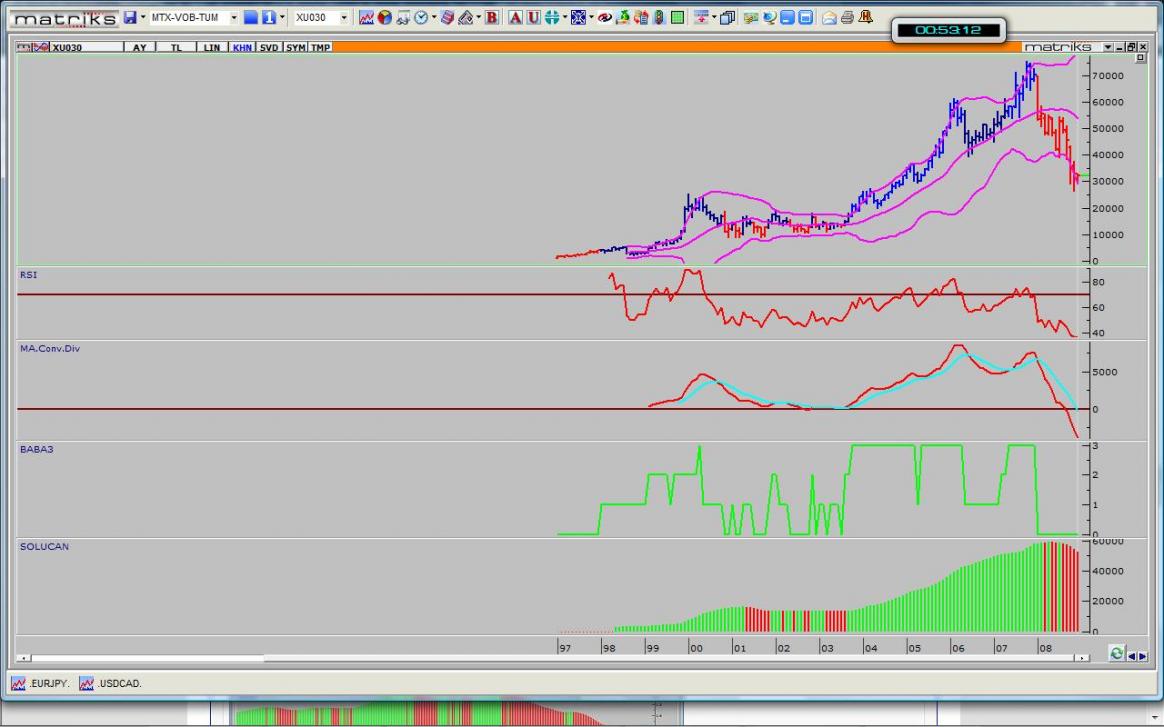This screenshot has width=1164, height=727.
Task: Open dropdown arrow next to clock icon
Action: [434, 18]
